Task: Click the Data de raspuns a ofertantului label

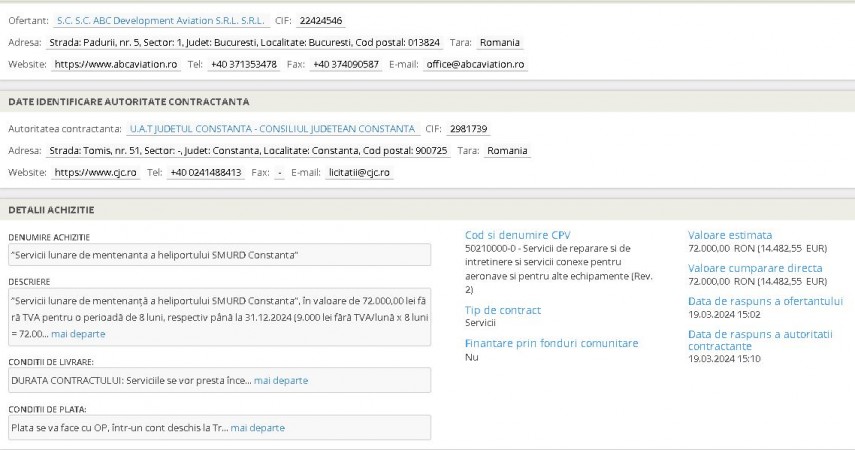Action: coord(765,301)
